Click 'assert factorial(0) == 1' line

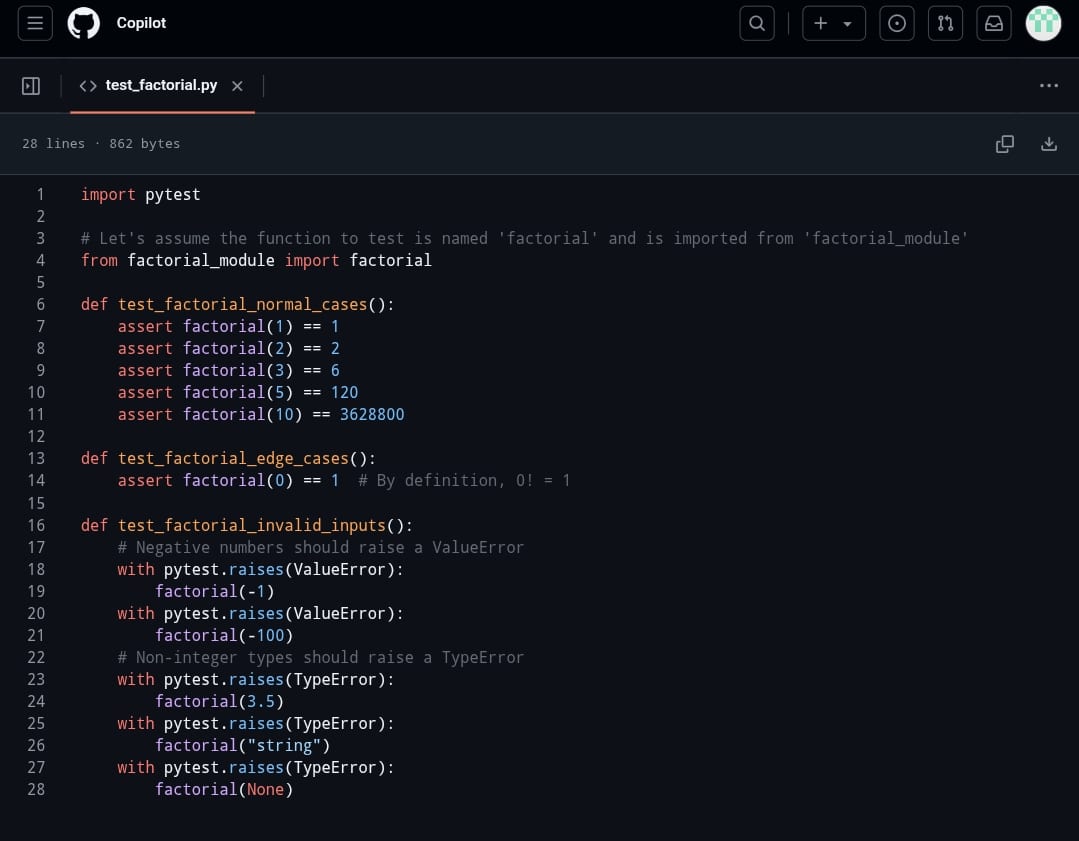(228, 480)
